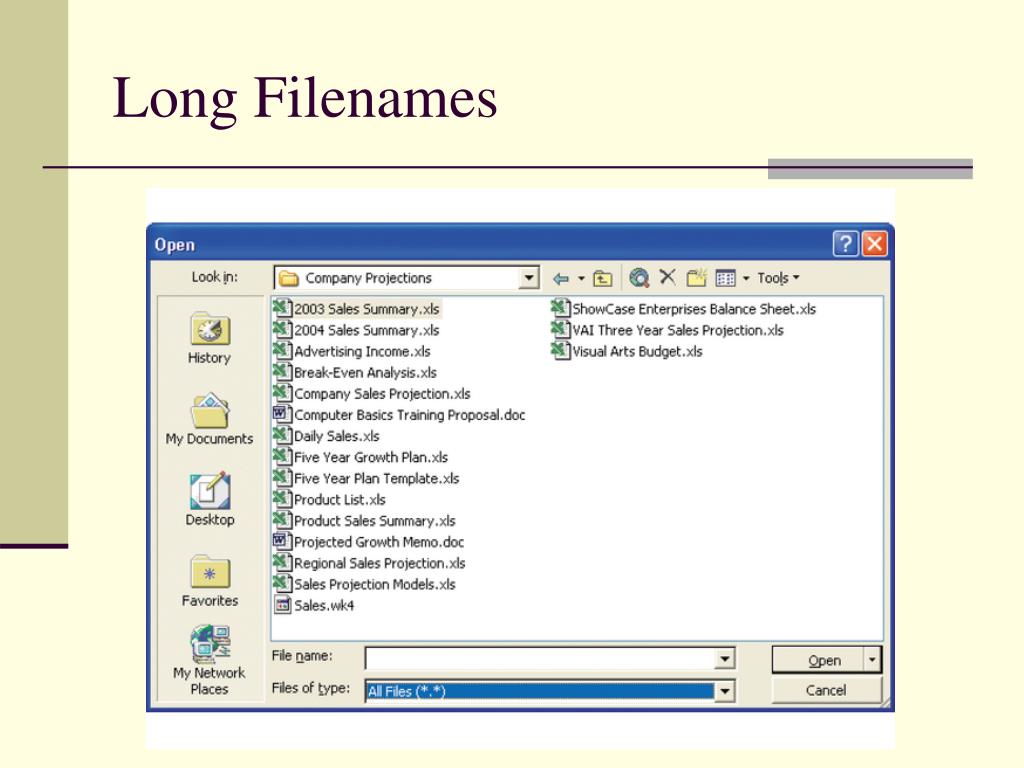Open the Back button history dropdown arrow

pos(581,279)
